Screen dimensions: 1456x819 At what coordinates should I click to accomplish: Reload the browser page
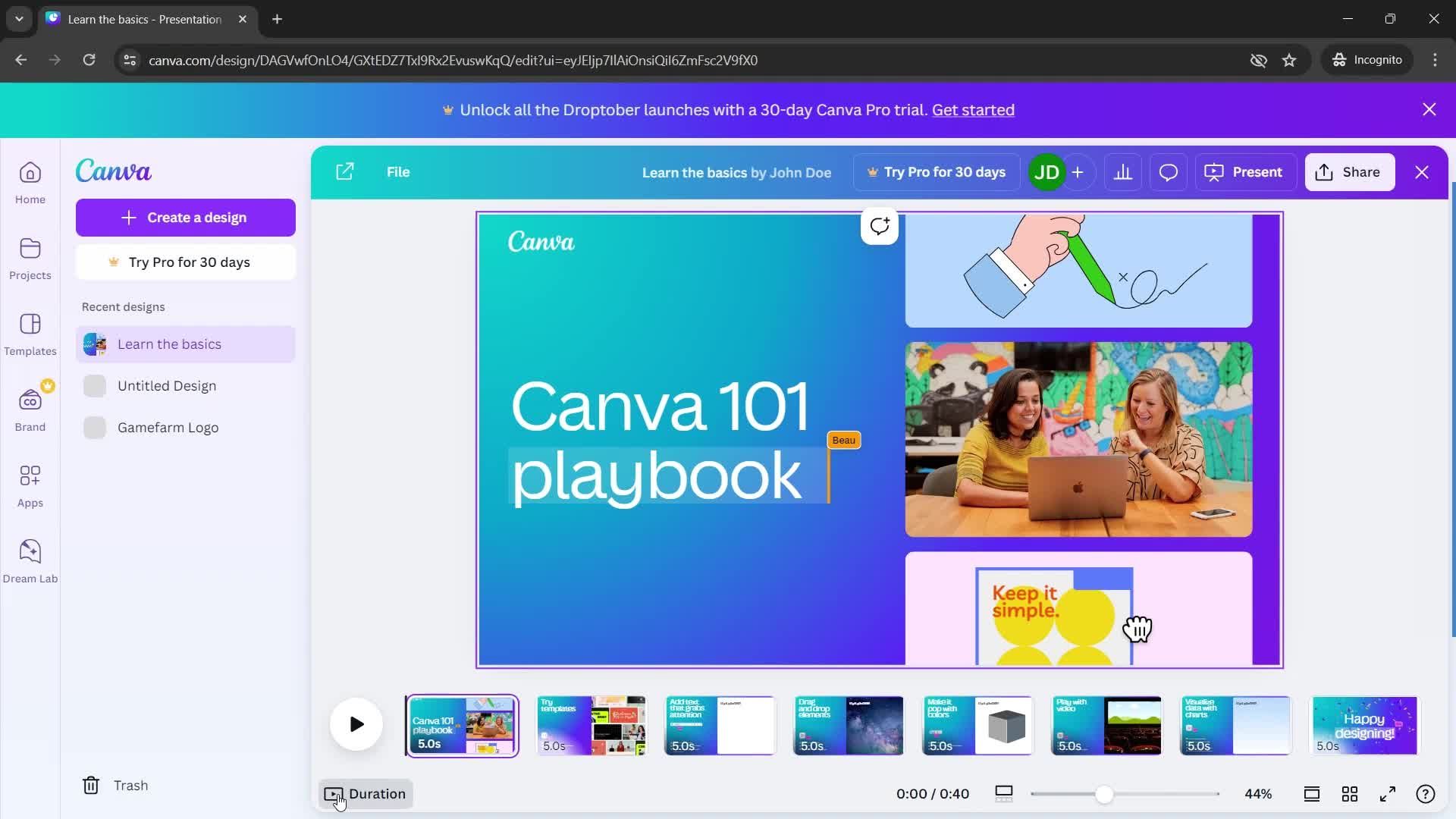tap(89, 60)
